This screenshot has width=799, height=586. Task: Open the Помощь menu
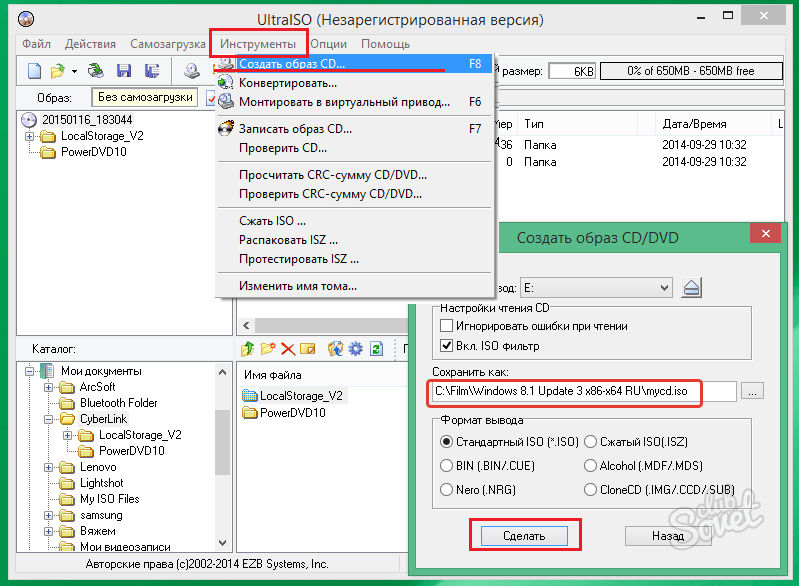click(385, 44)
